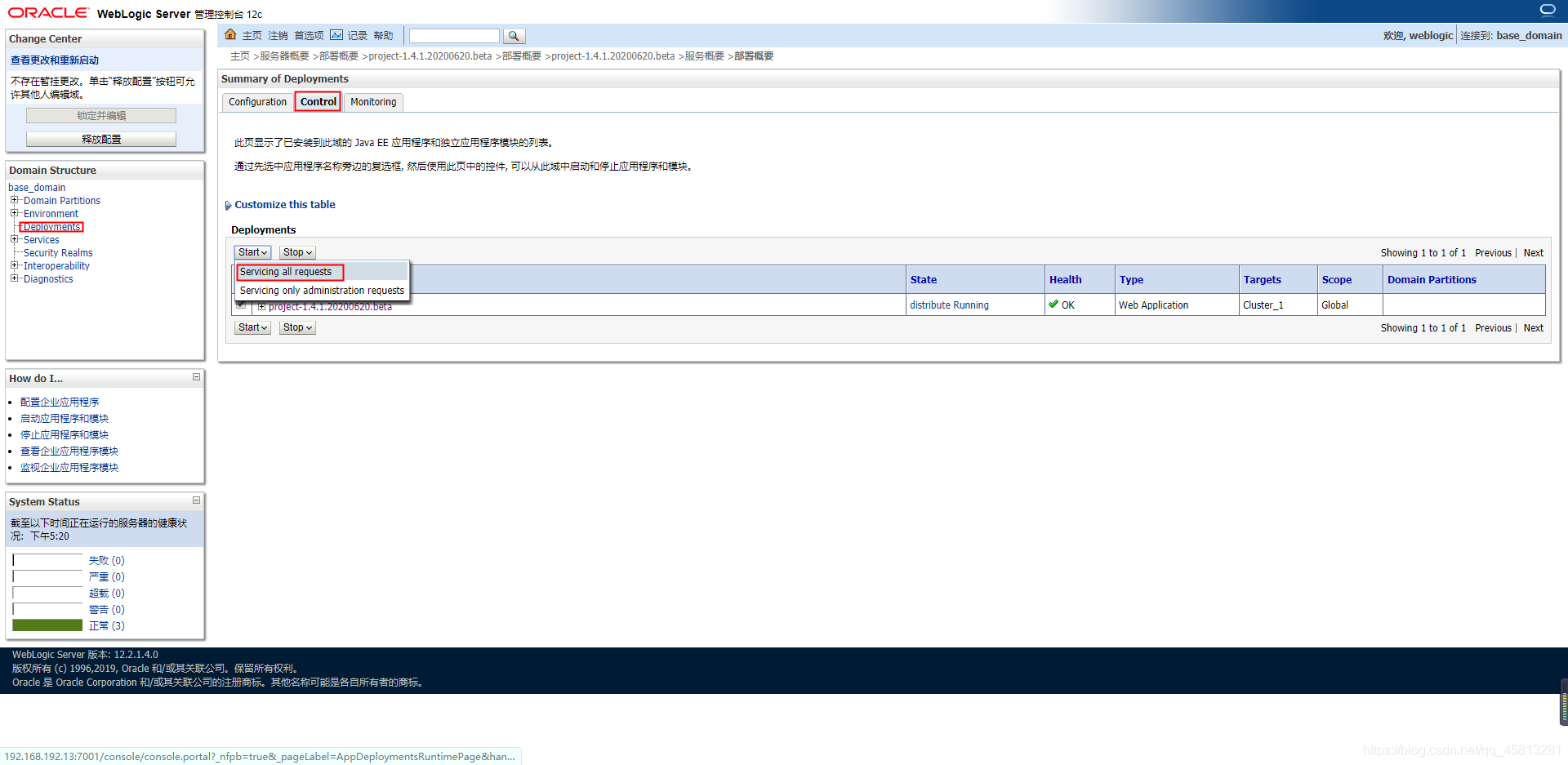Expand Services tree node
The height and width of the screenshot is (765, 1568).
click(x=14, y=239)
